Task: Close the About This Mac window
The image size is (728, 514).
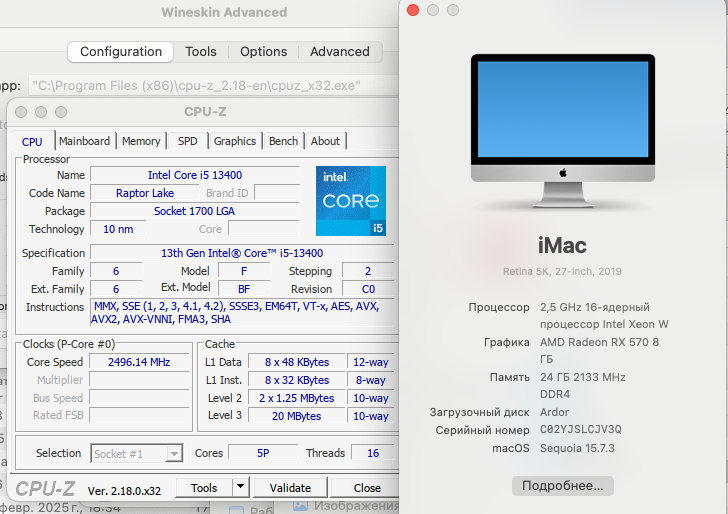Action: 413,10
